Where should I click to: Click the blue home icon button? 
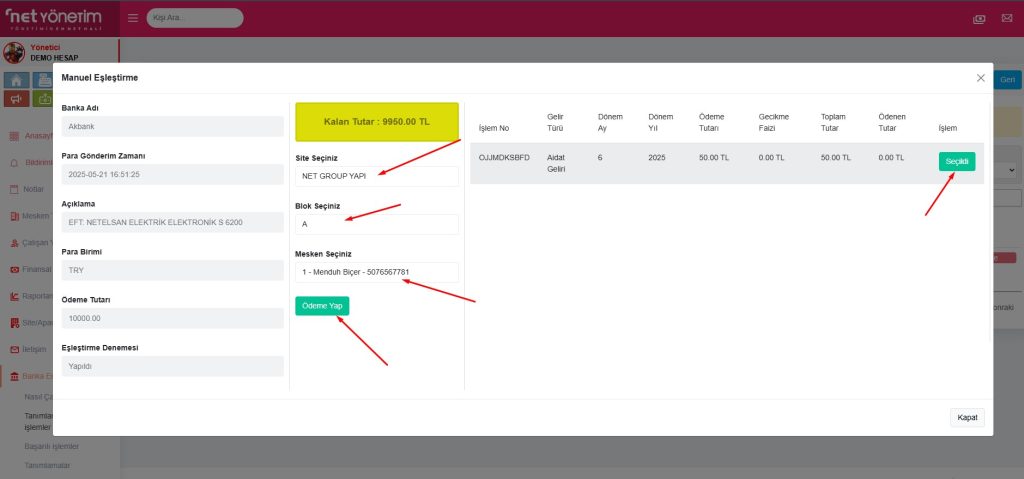click(x=15, y=80)
